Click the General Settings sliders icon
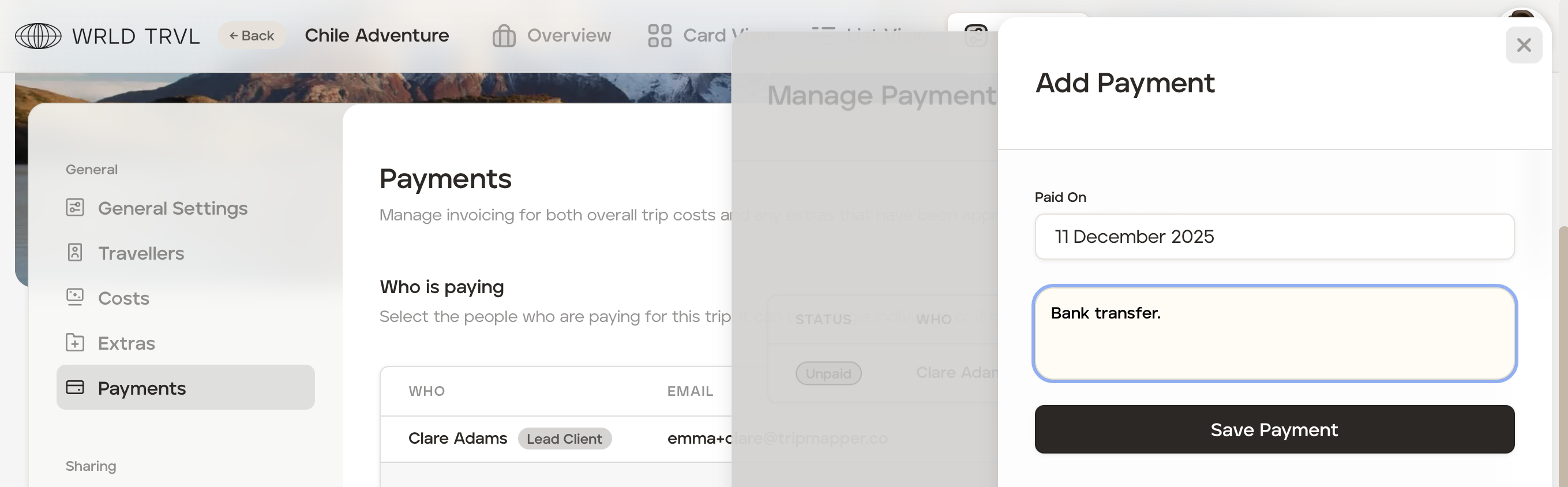 coord(75,208)
